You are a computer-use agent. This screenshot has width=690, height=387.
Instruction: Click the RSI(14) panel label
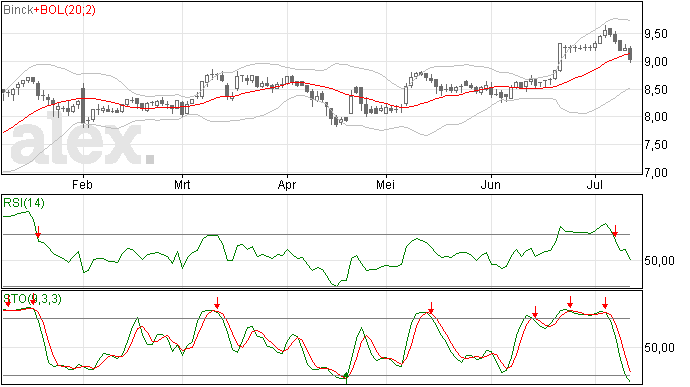coord(24,203)
